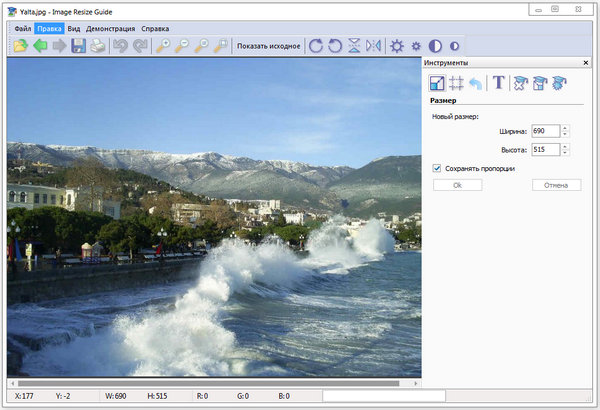Image resolution: width=600 pixels, height=410 pixels.
Task: Close the Инструменты panel
Action: [x=585, y=63]
